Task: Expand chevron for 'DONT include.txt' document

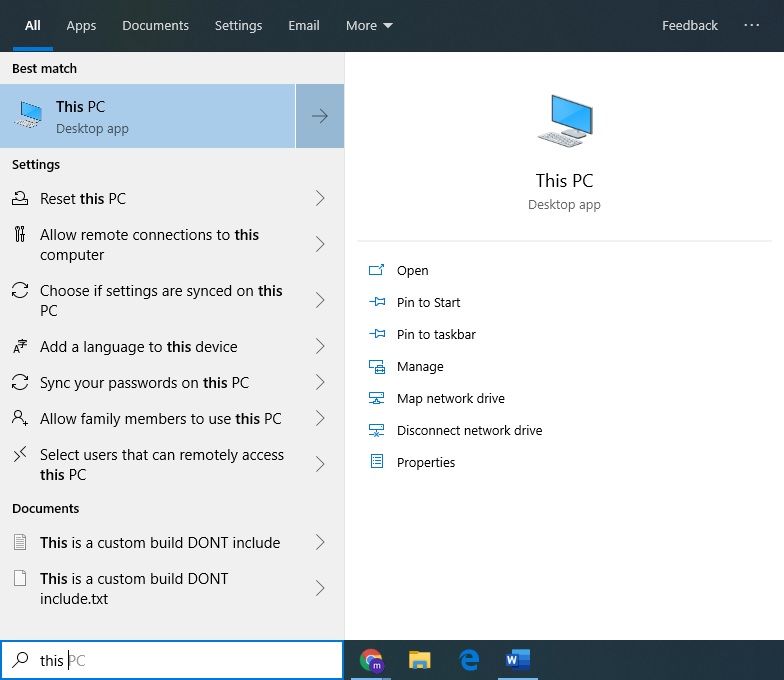Action: [x=320, y=588]
